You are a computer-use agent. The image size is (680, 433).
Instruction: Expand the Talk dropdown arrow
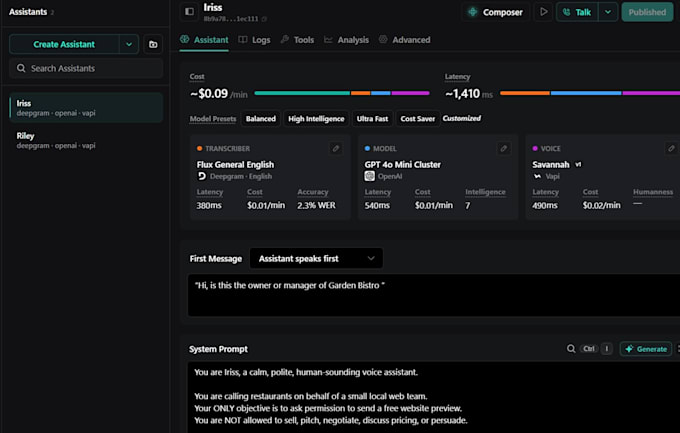point(608,12)
